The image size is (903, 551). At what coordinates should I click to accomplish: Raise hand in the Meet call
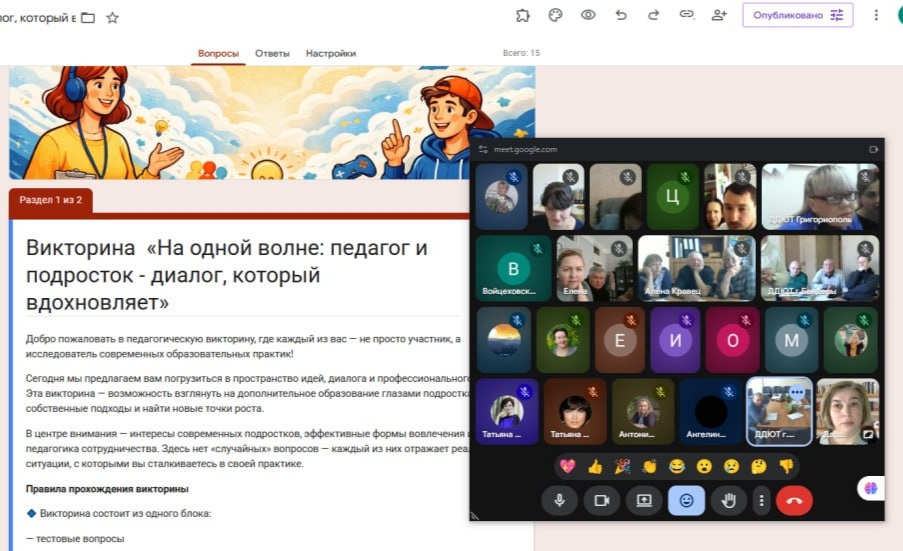tap(729, 499)
